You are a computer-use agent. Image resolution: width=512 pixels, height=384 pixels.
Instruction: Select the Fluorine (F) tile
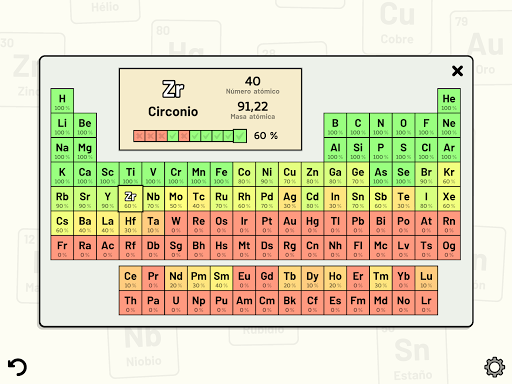[426, 125]
